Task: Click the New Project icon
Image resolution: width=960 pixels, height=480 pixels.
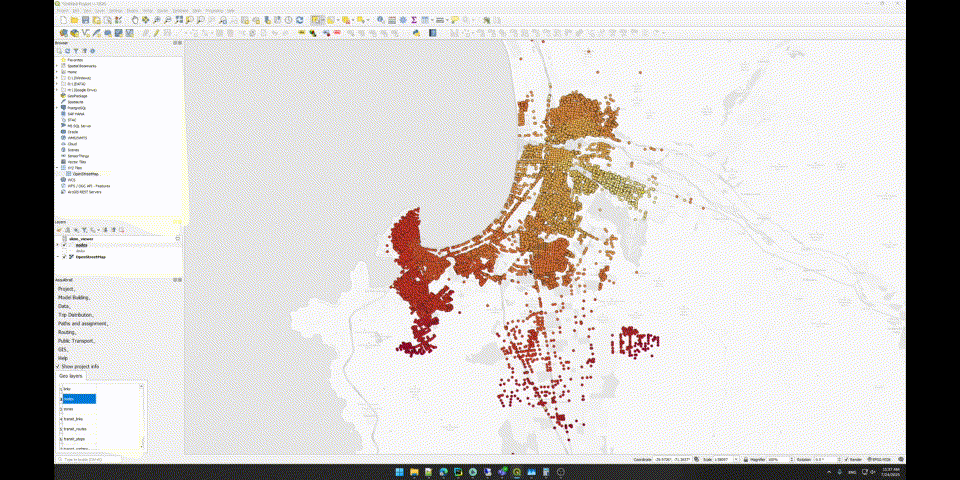Action: [63, 20]
